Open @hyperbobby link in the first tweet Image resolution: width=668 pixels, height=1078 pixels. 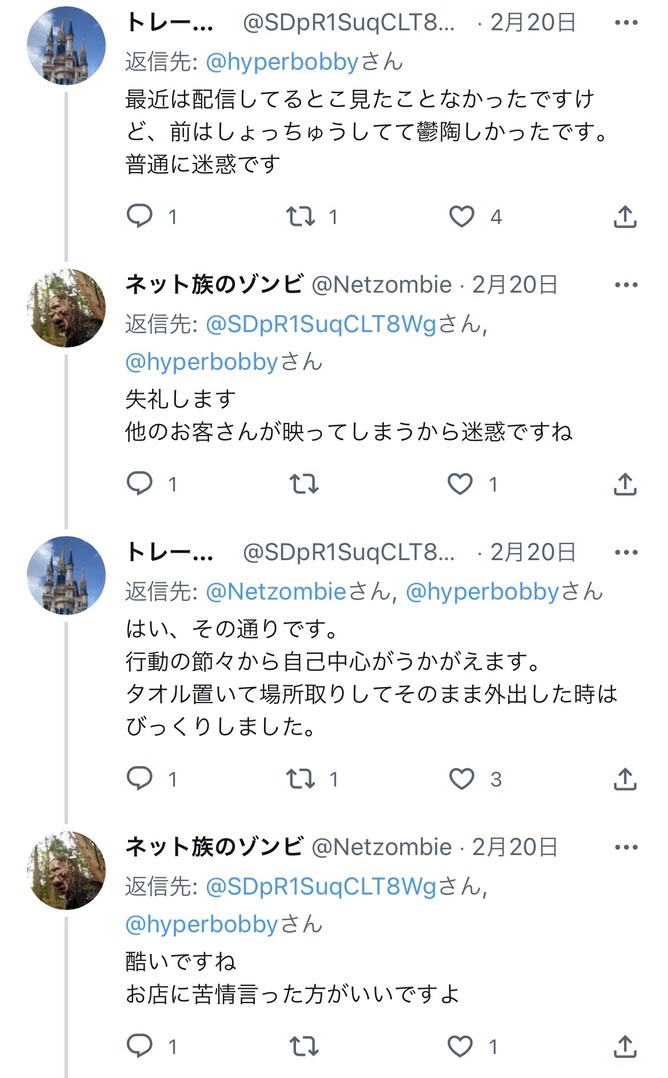(282, 62)
